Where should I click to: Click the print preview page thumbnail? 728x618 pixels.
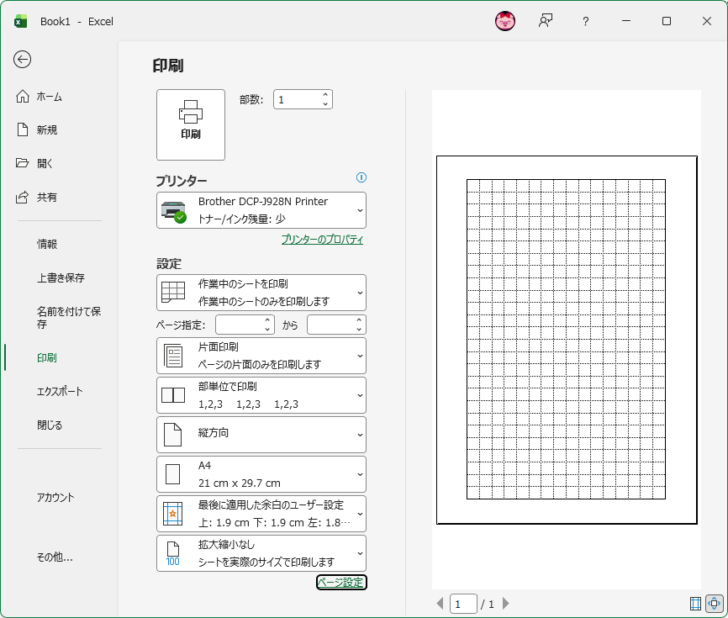(566, 340)
